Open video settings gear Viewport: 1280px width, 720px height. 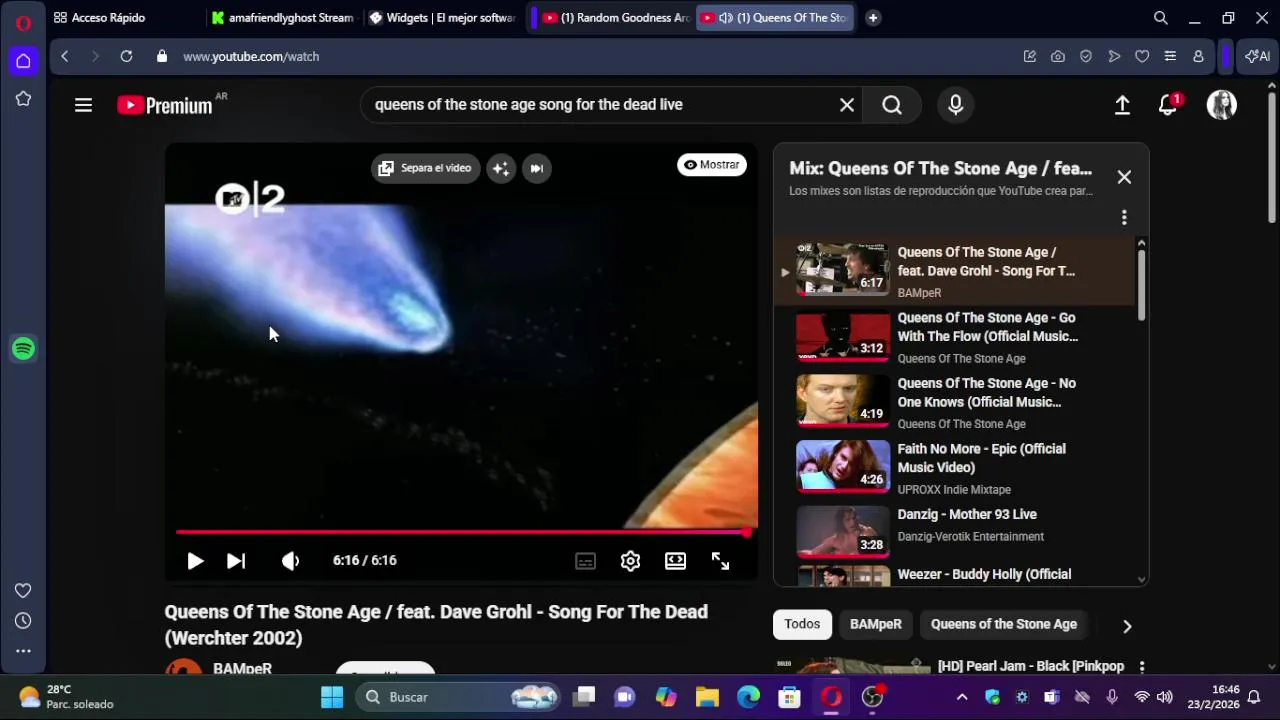pyautogui.click(x=630, y=561)
